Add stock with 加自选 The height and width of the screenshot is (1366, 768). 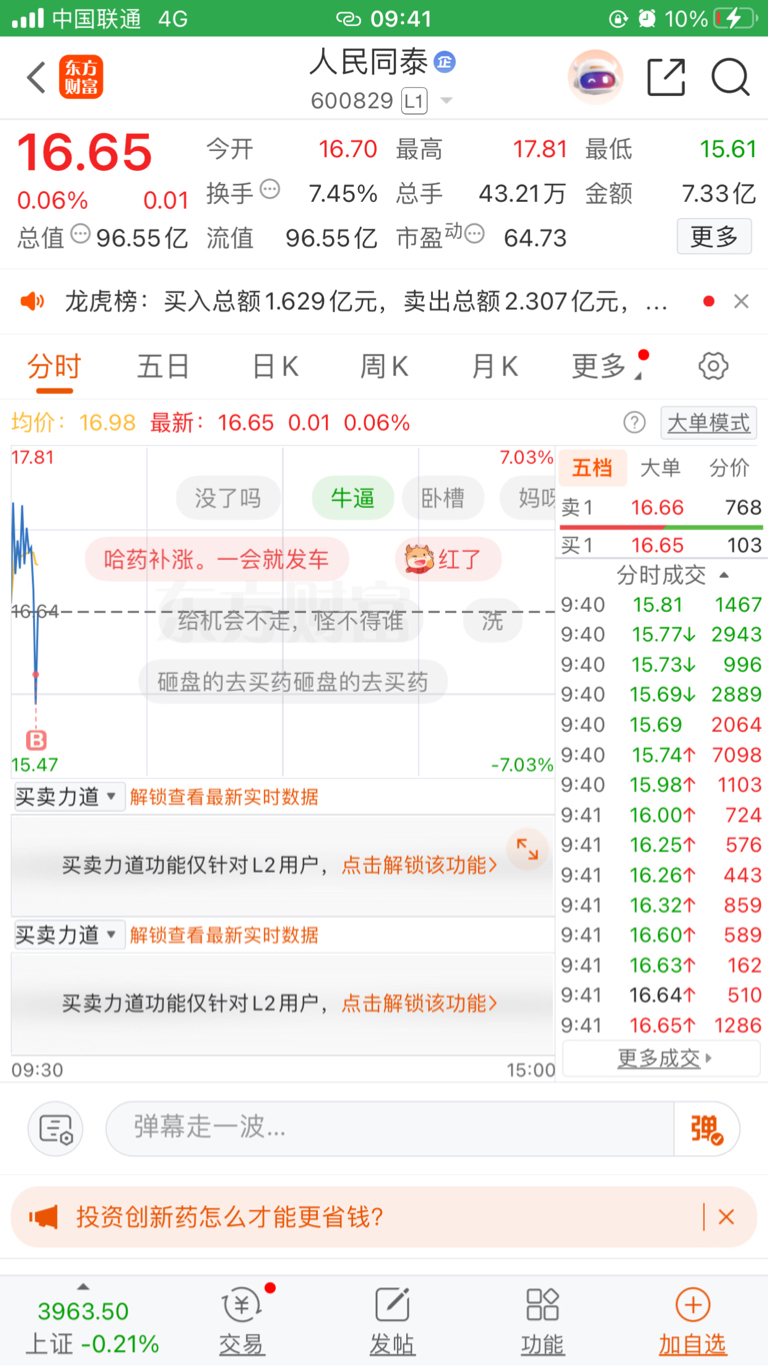pyautogui.click(x=692, y=1321)
